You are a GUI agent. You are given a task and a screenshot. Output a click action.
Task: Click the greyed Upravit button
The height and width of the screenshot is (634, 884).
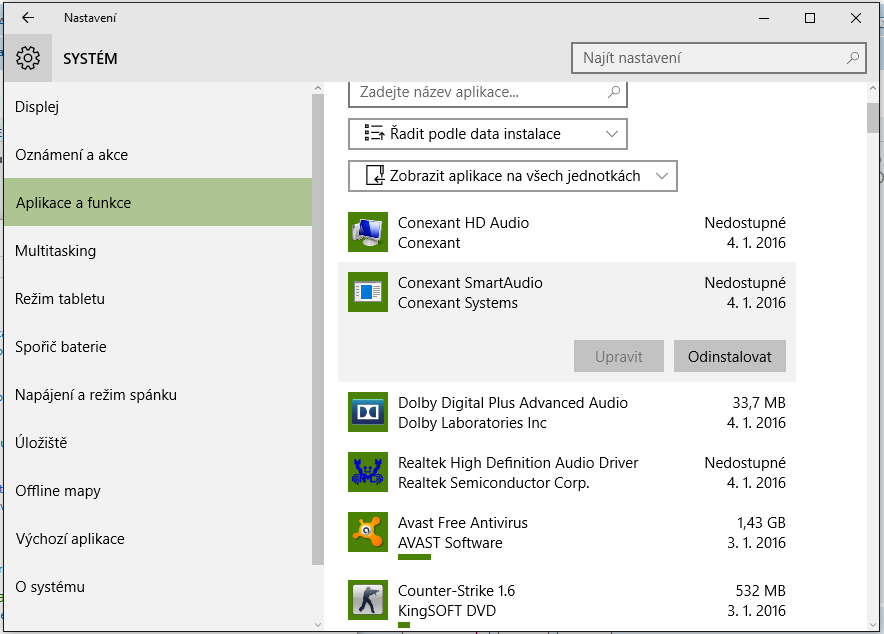pos(618,356)
